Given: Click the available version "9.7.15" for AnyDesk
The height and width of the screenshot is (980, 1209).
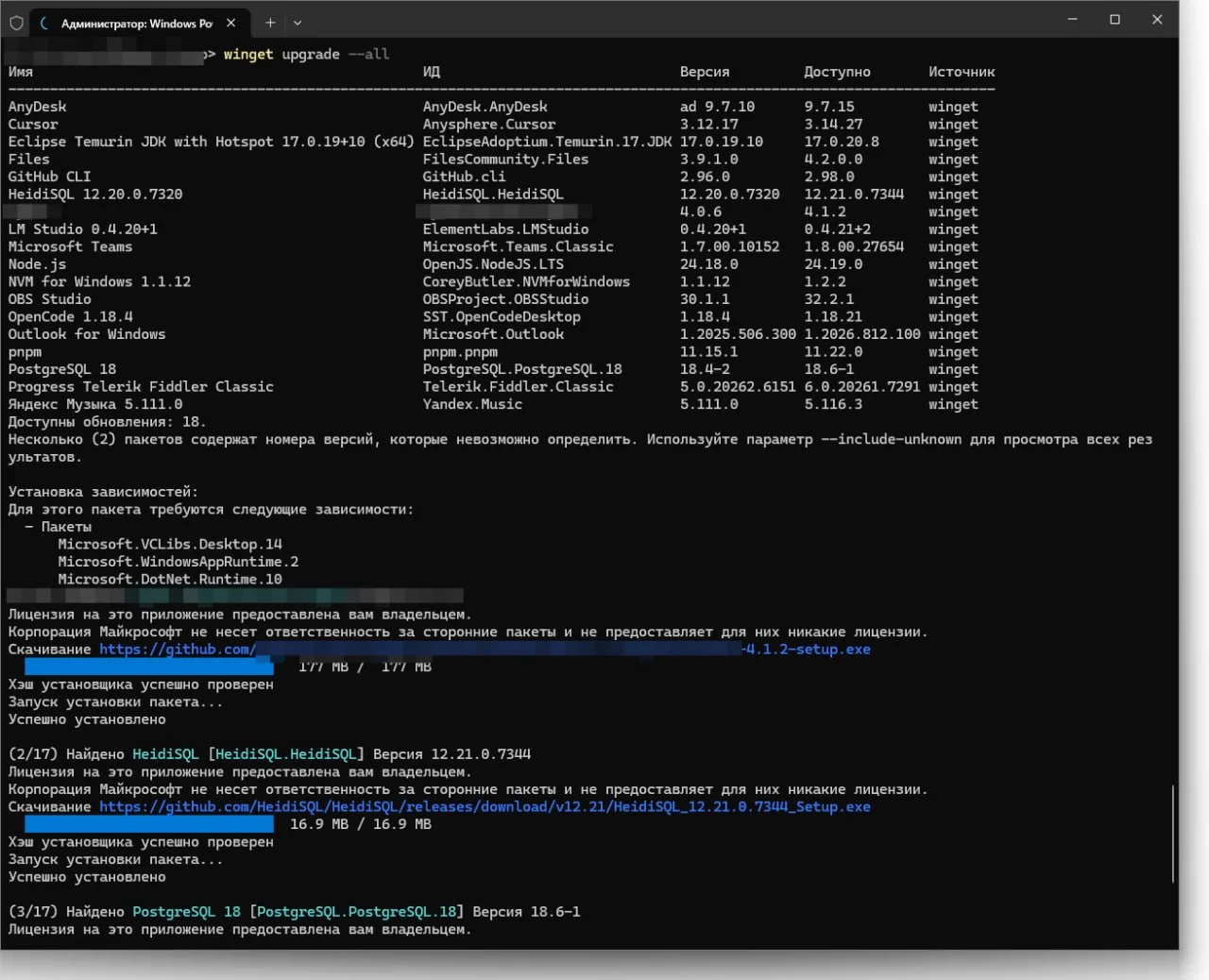Looking at the screenshot, I should pyautogui.click(x=829, y=107).
